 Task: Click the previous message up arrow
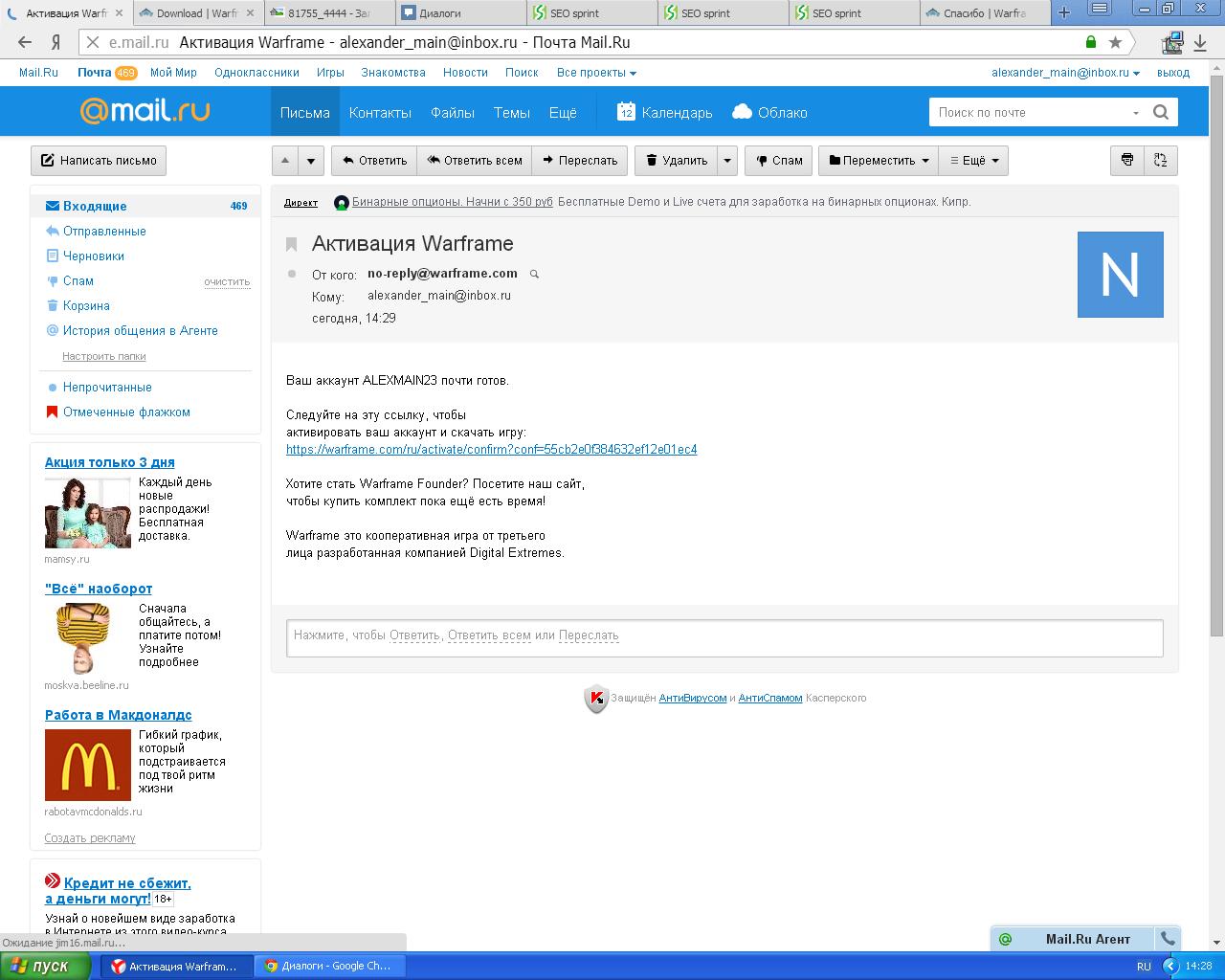click(x=285, y=161)
